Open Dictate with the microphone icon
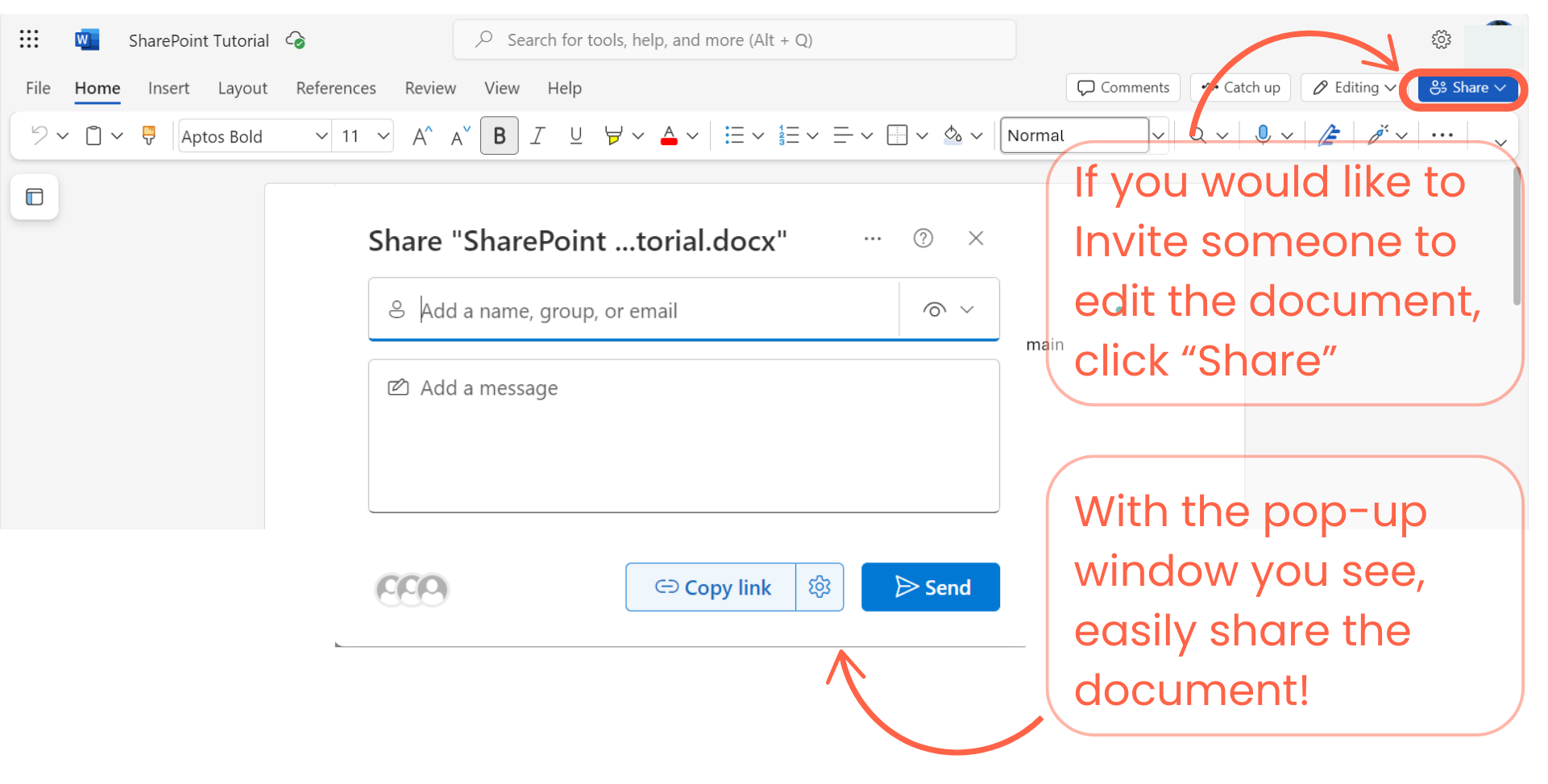 point(1264,135)
